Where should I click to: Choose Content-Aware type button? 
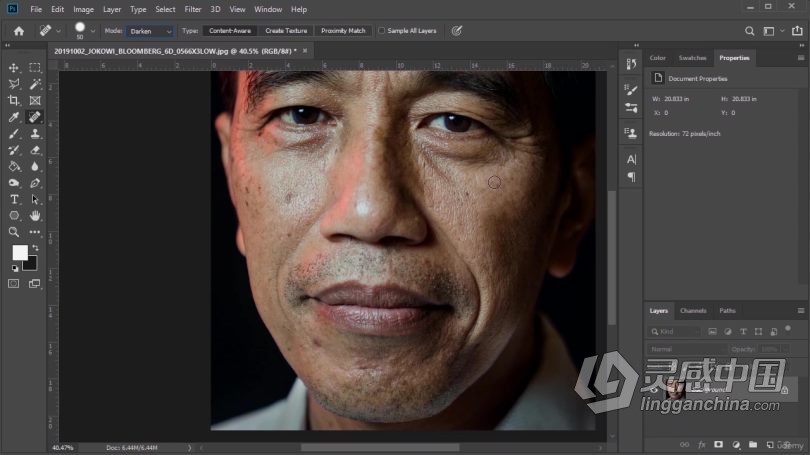click(230, 31)
